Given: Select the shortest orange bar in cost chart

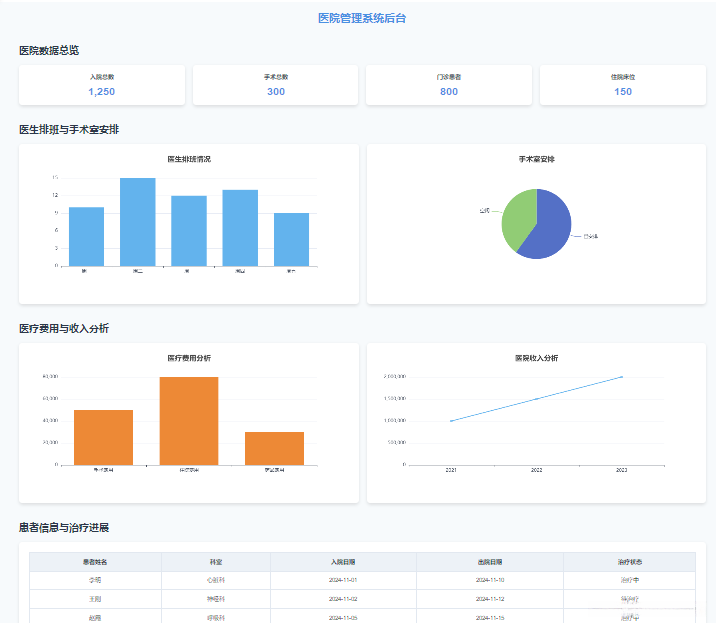Looking at the screenshot, I should pyautogui.click(x=274, y=449).
